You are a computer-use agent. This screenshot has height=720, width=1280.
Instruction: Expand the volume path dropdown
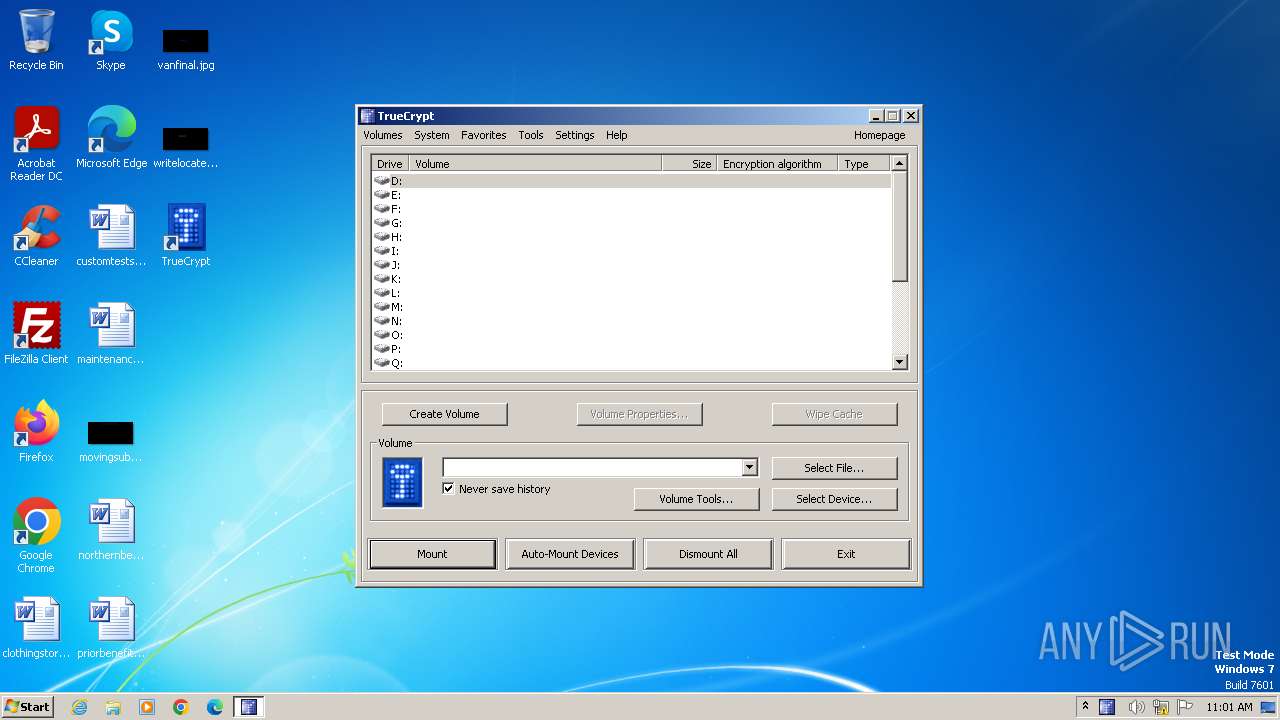[749, 467]
